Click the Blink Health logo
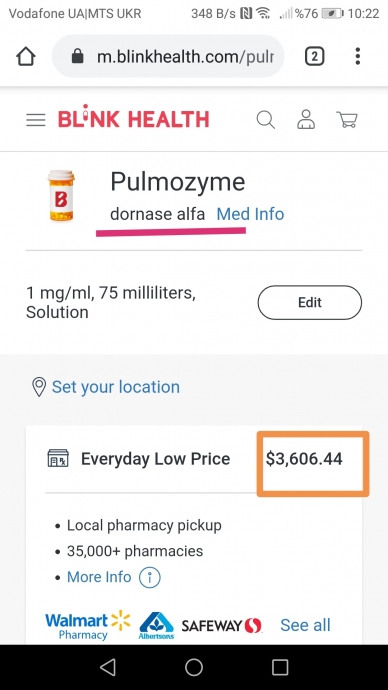Screen dimensions: 388x690 pyautogui.click(x=133, y=119)
